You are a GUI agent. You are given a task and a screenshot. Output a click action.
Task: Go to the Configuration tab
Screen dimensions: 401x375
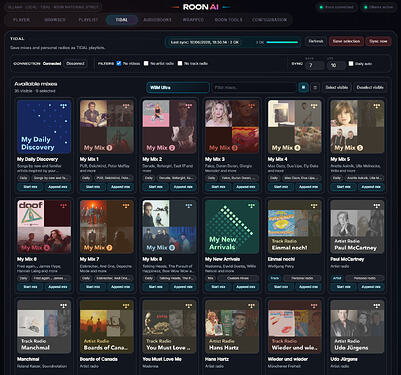[269, 20]
